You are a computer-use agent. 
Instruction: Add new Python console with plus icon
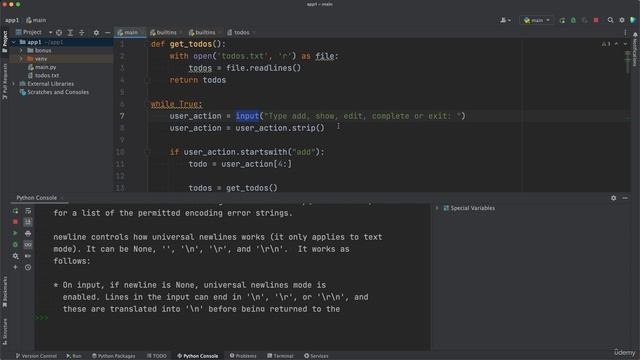pos(15,267)
